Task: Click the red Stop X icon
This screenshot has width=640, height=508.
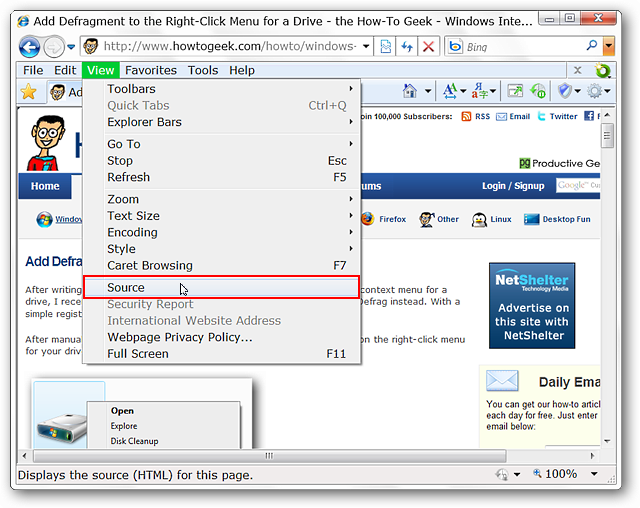Action: [x=428, y=47]
